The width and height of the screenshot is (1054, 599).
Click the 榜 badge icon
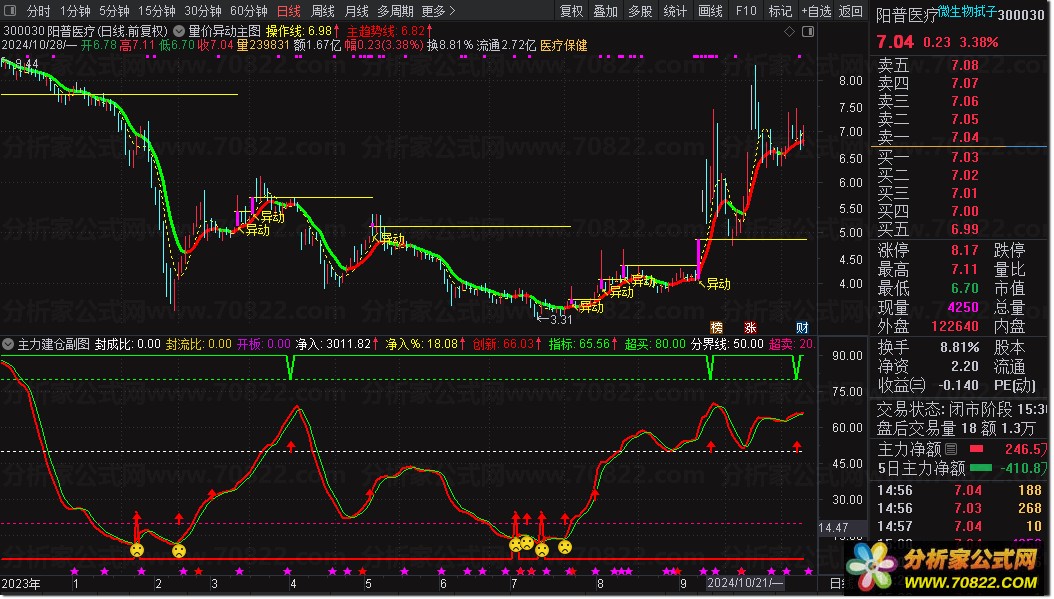[717, 327]
